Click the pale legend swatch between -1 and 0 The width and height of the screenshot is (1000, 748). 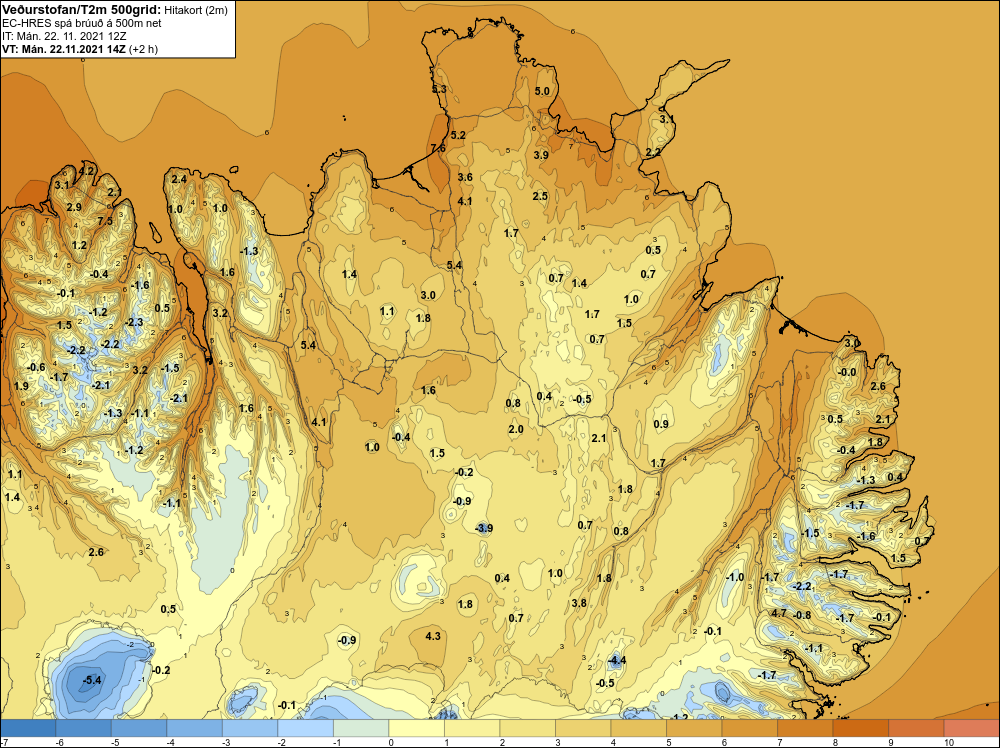pos(361,728)
